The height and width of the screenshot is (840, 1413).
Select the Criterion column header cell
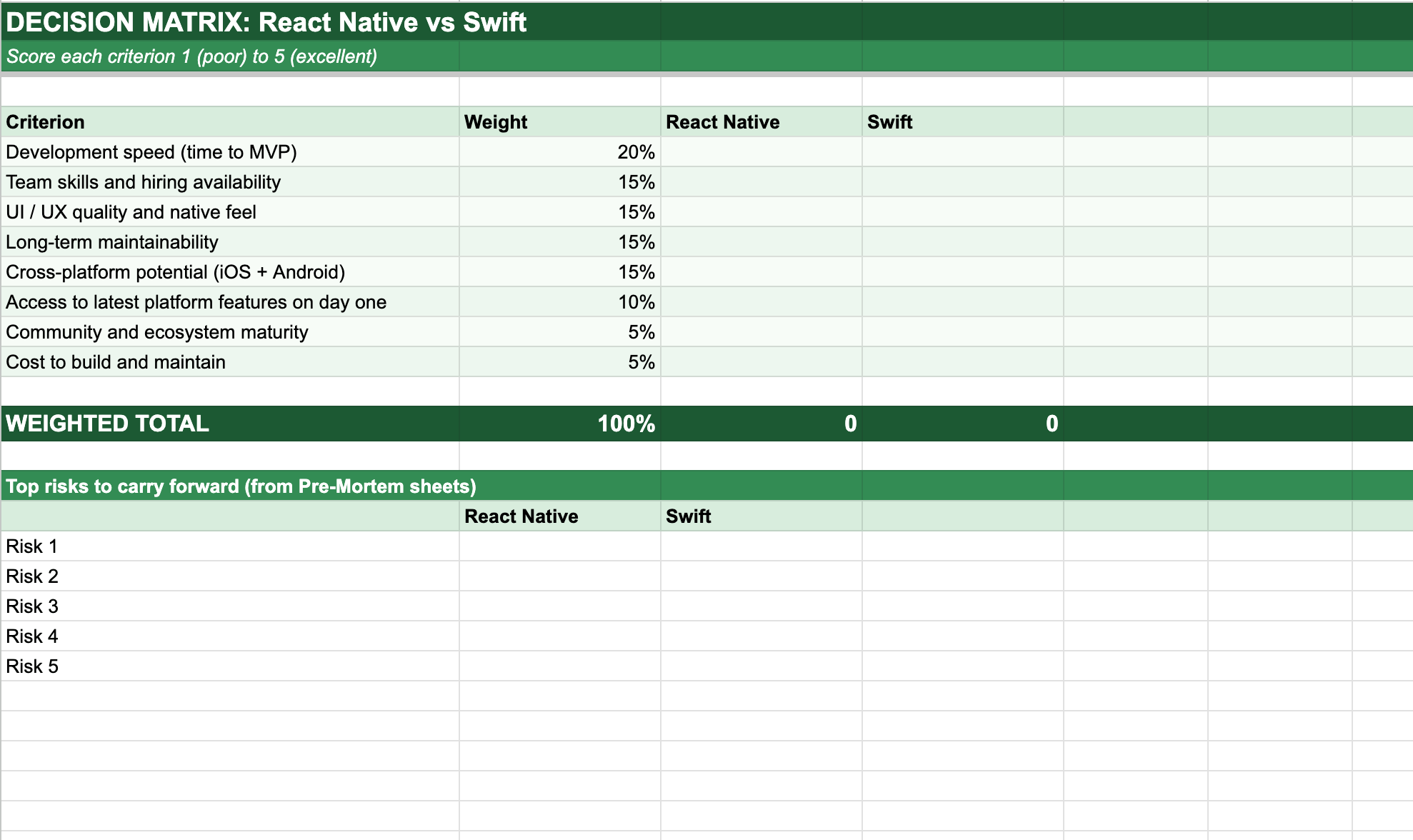230,122
